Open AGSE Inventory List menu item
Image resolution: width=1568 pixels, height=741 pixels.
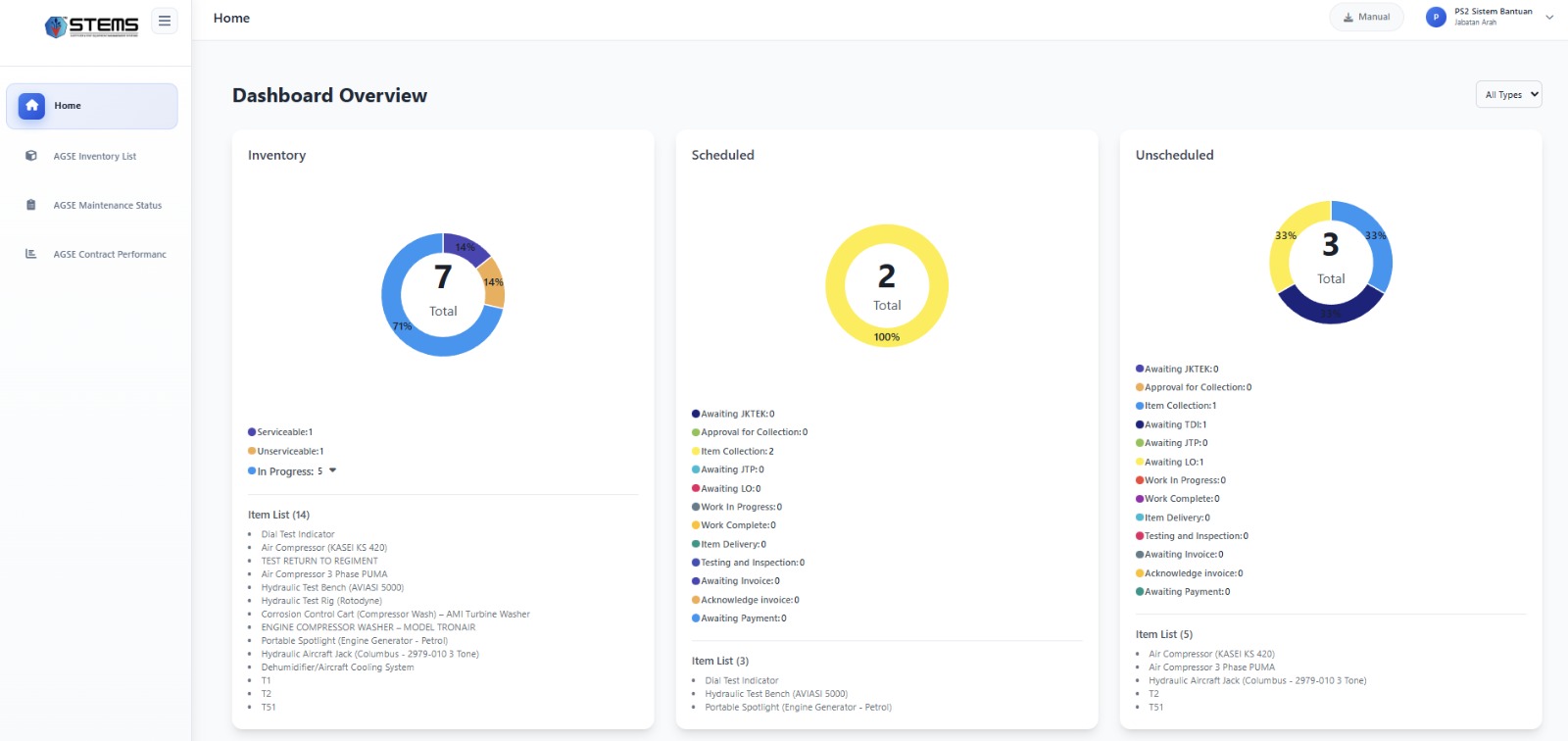coord(95,157)
